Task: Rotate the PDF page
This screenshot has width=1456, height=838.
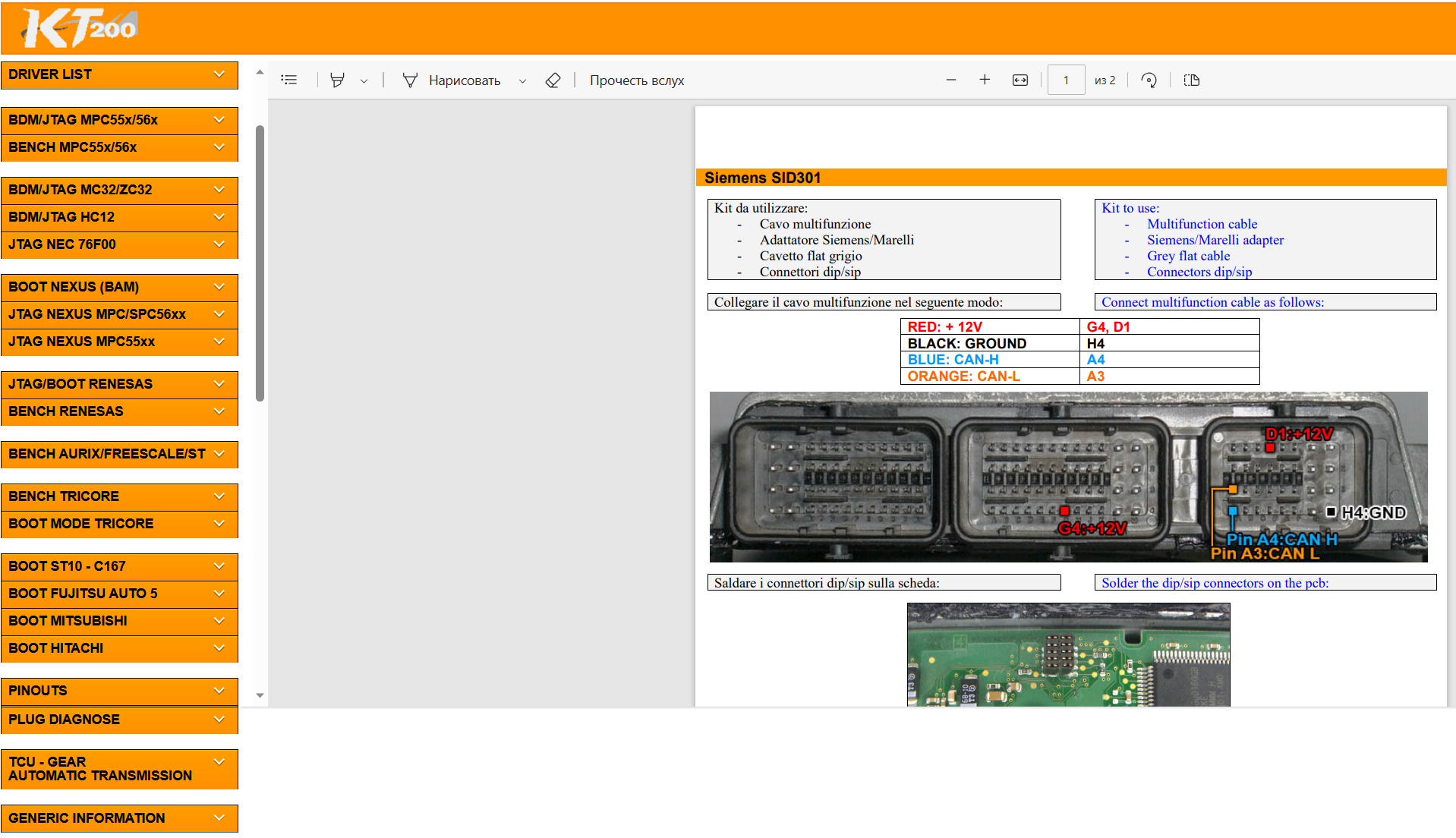Action: pos(1149,80)
